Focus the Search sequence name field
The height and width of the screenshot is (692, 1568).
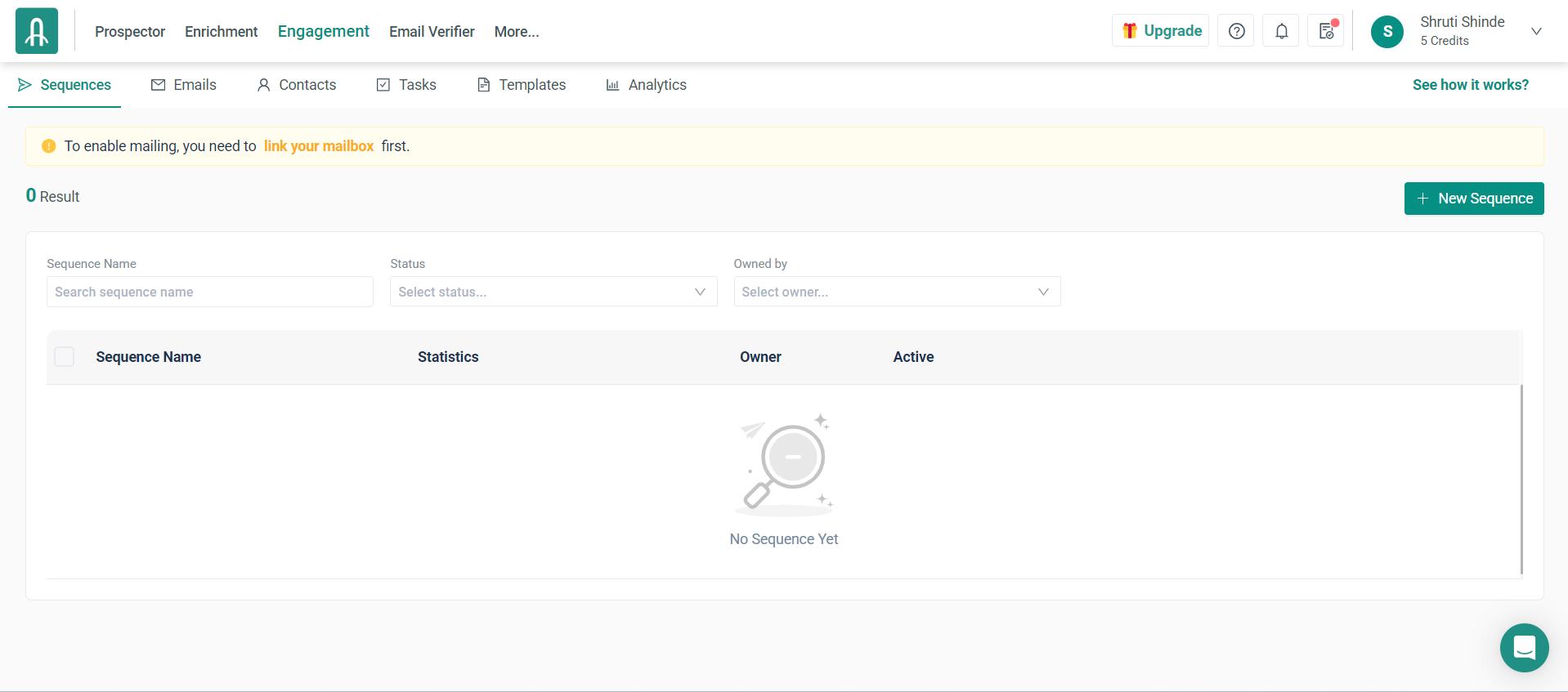(210, 292)
